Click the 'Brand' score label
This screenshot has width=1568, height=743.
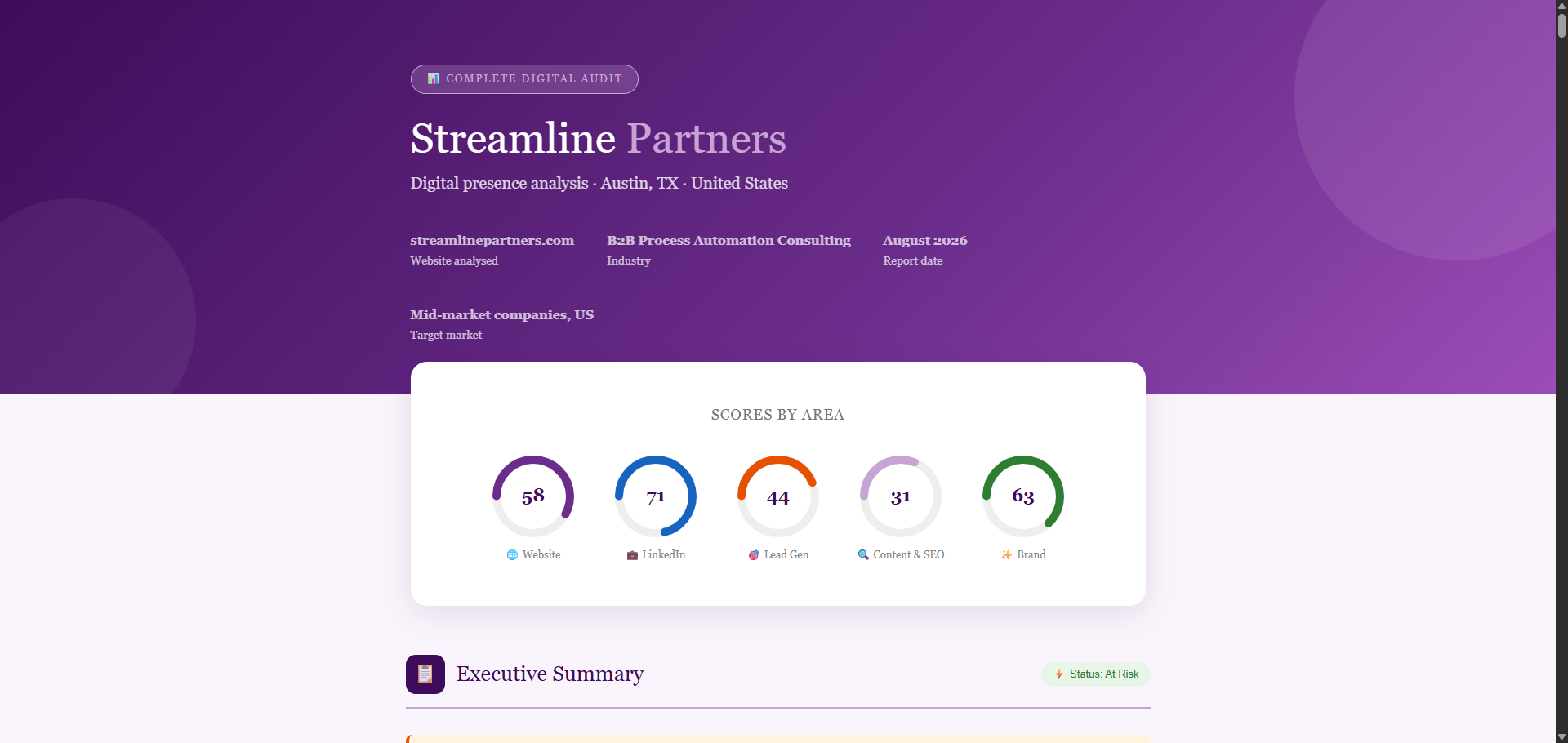coord(1031,555)
